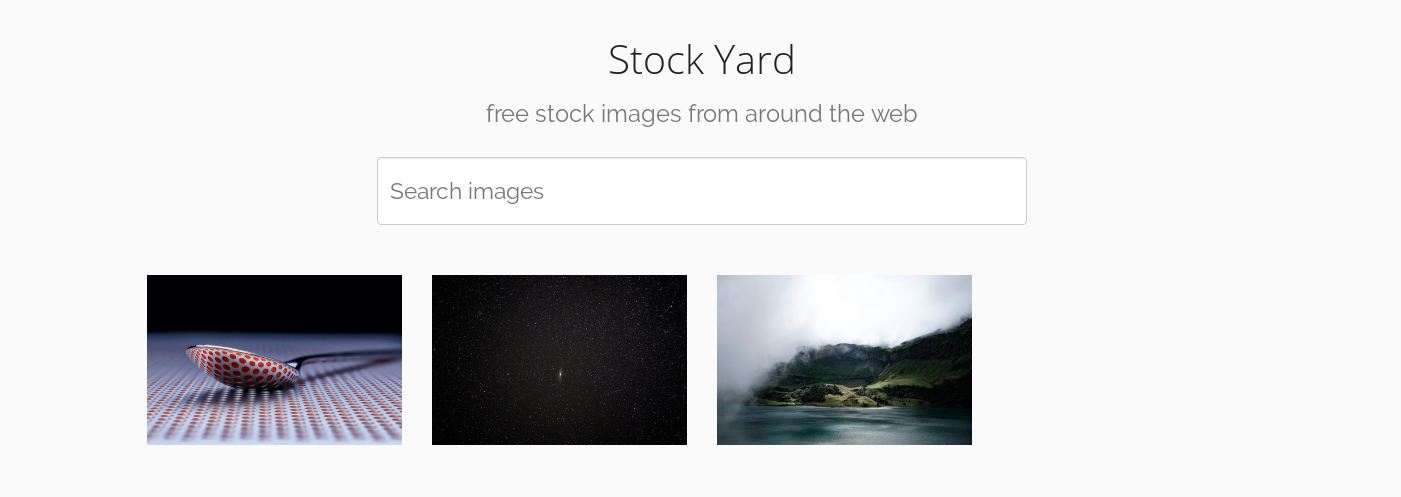Click the bright galaxy speck in star photo
The image size is (1401, 497).
(x=560, y=376)
